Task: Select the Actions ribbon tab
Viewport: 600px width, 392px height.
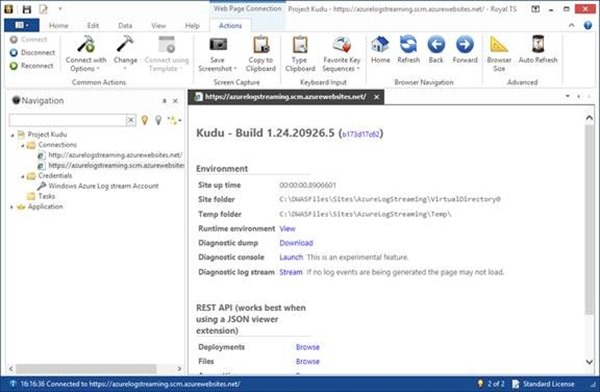Action: [x=230, y=25]
